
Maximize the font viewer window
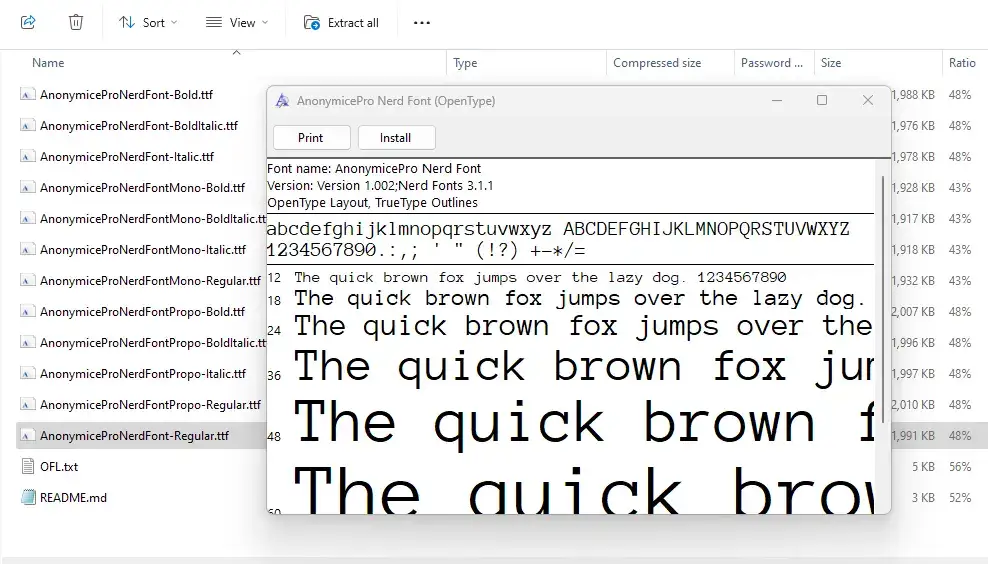tap(822, 101)
